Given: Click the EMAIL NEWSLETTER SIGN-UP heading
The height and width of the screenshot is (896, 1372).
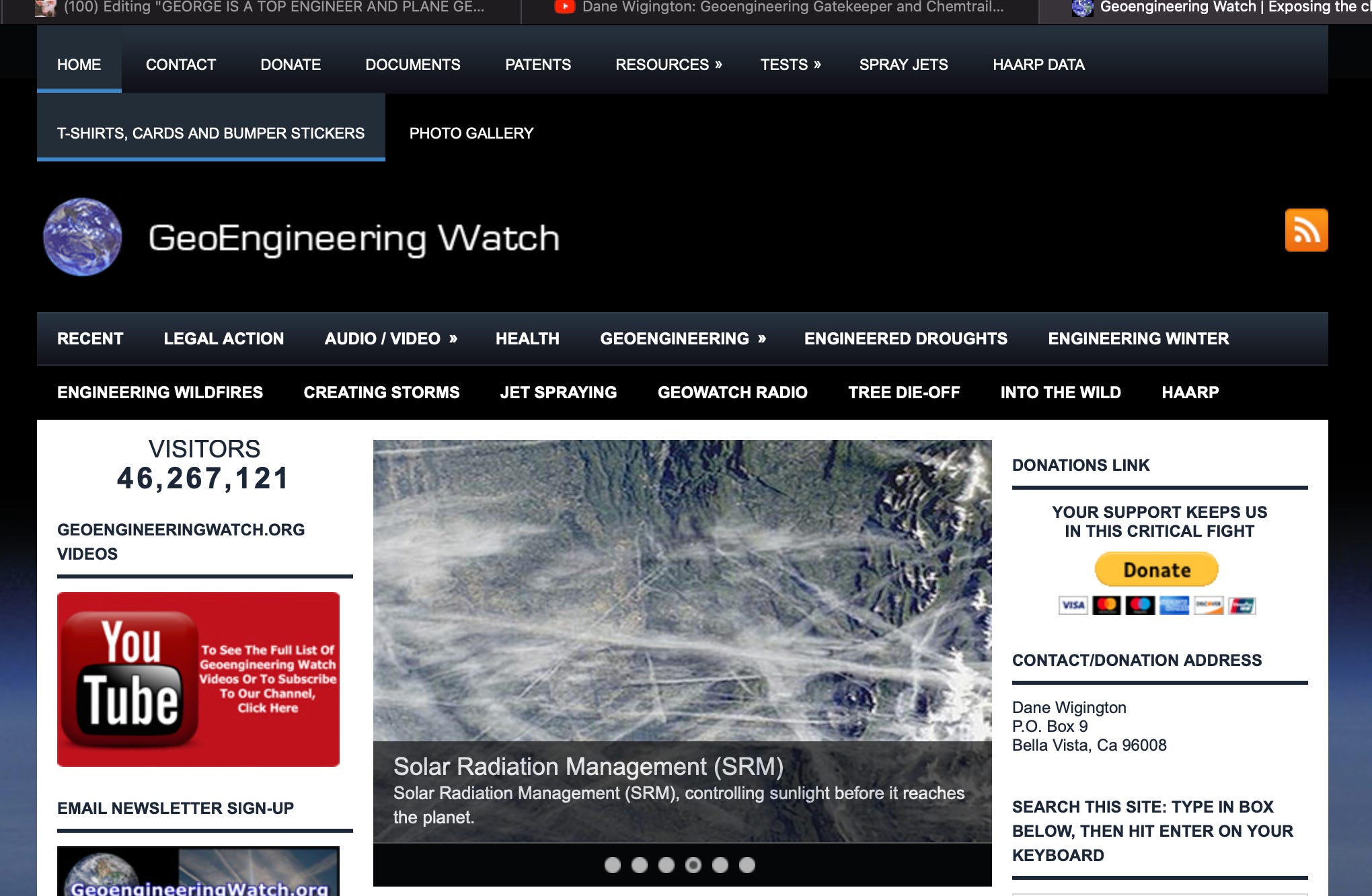Looking at the screenshot, I should pos(176,808).
